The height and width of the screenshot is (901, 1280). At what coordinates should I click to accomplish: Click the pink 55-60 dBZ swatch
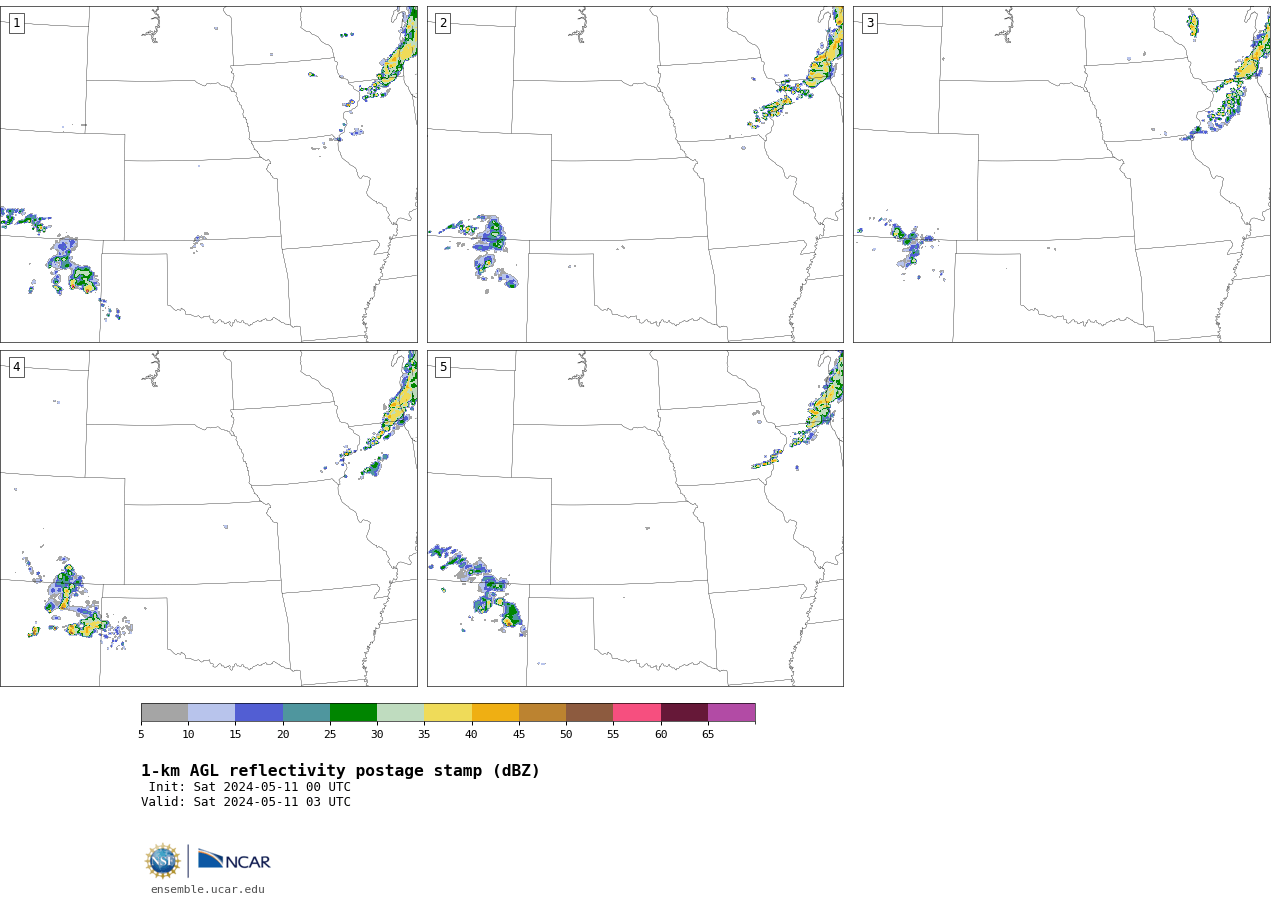pos(637,713)
